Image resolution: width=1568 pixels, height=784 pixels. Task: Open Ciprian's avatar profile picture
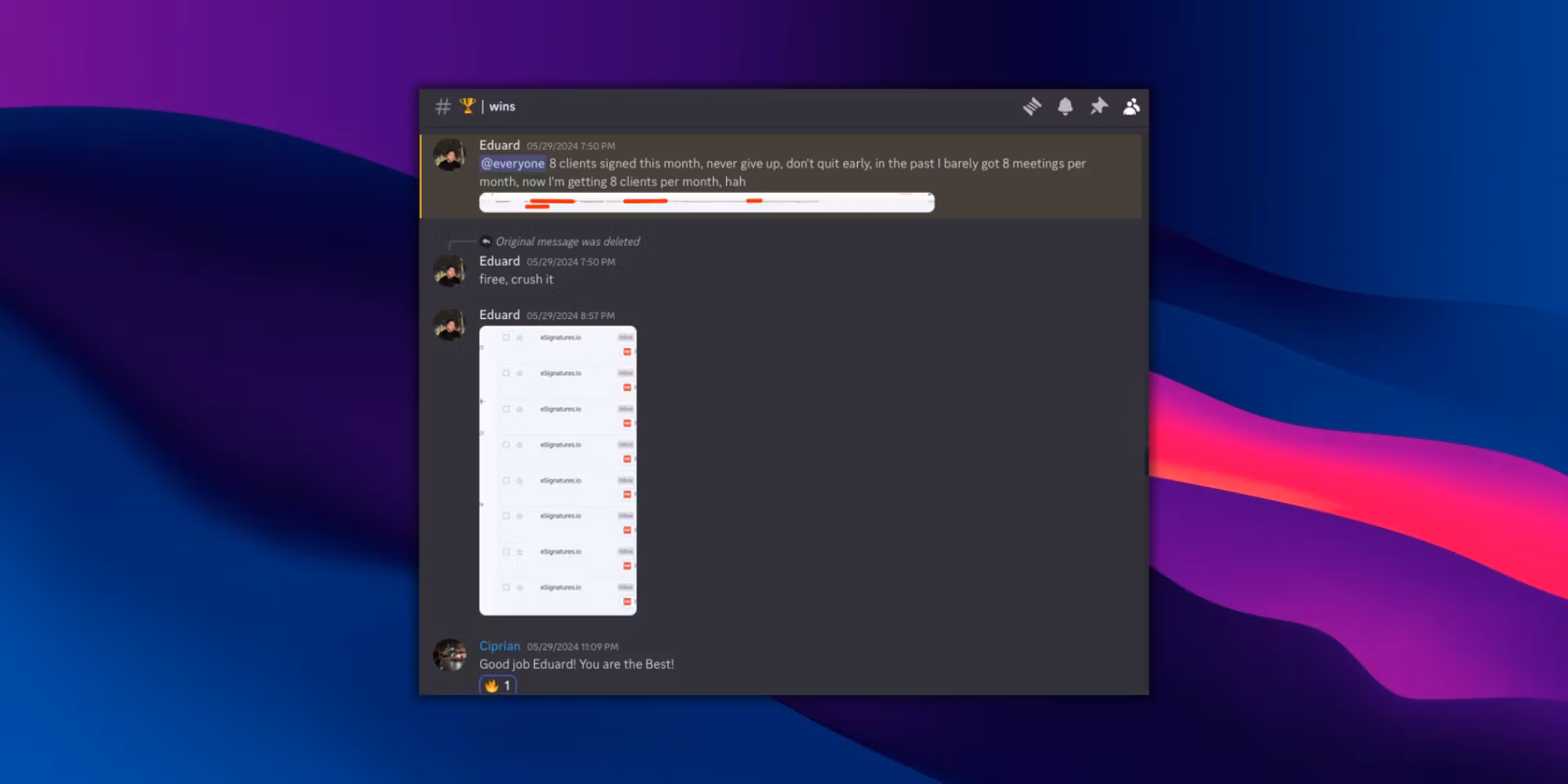[x=449, y=655]
